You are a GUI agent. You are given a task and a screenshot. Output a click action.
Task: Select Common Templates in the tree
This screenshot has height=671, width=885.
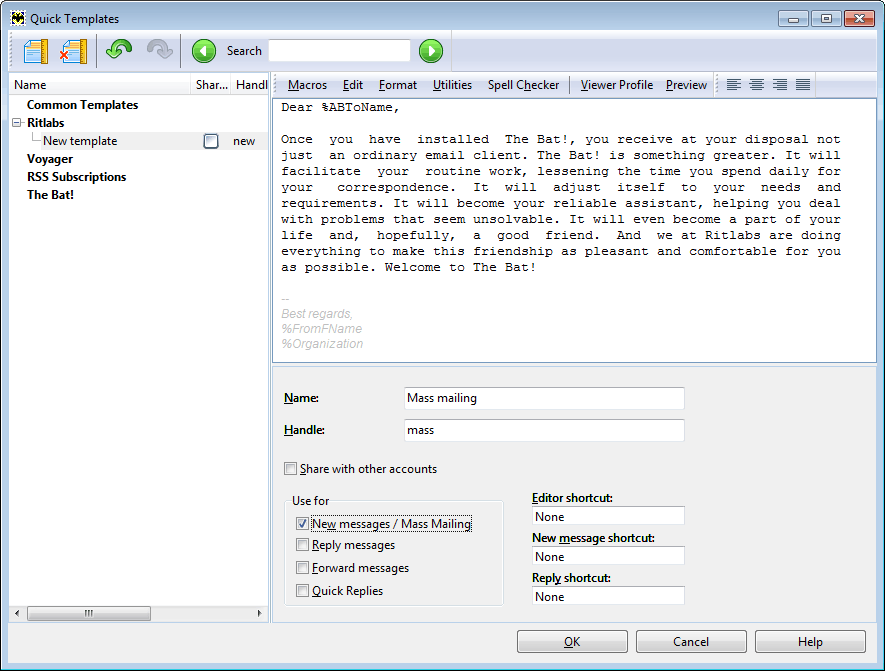(82, 105)
